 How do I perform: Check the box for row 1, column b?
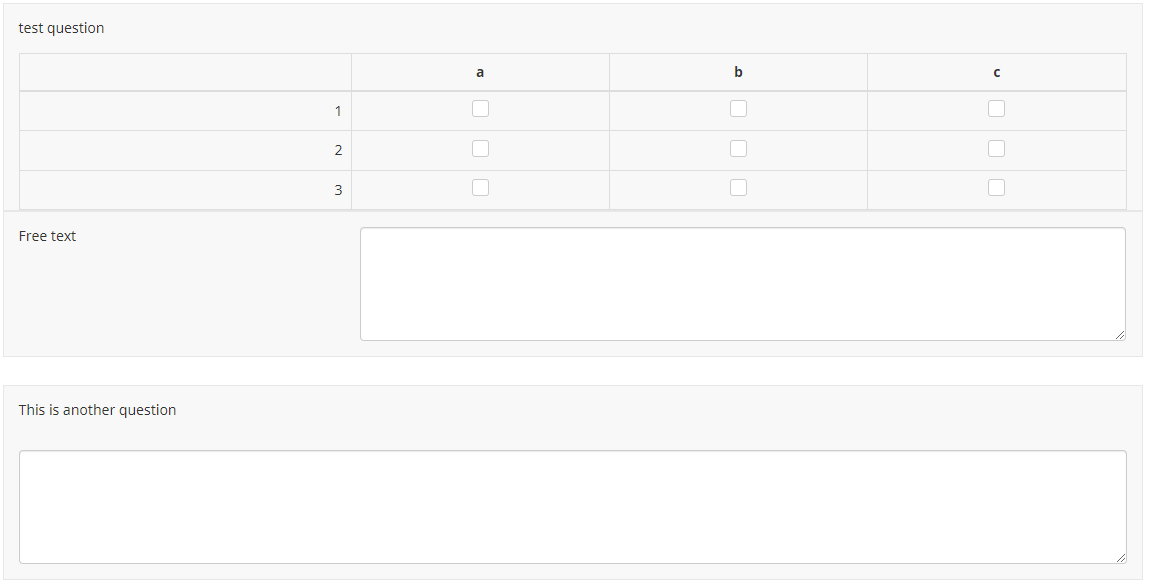click(738, 109)
